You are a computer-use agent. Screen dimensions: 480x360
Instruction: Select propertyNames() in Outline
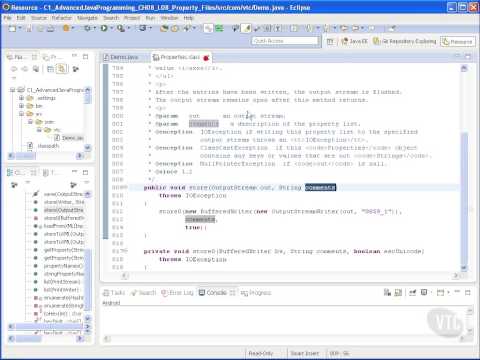tap(58, 266)
